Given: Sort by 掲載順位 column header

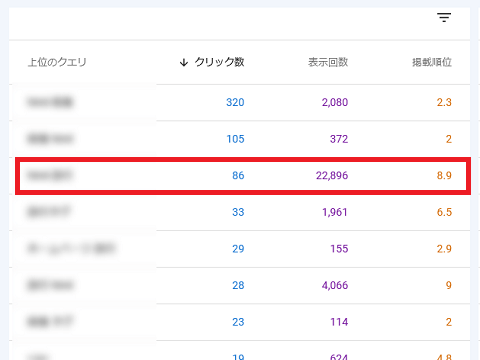Looking at the screenshot, I should tap(432, 62).
